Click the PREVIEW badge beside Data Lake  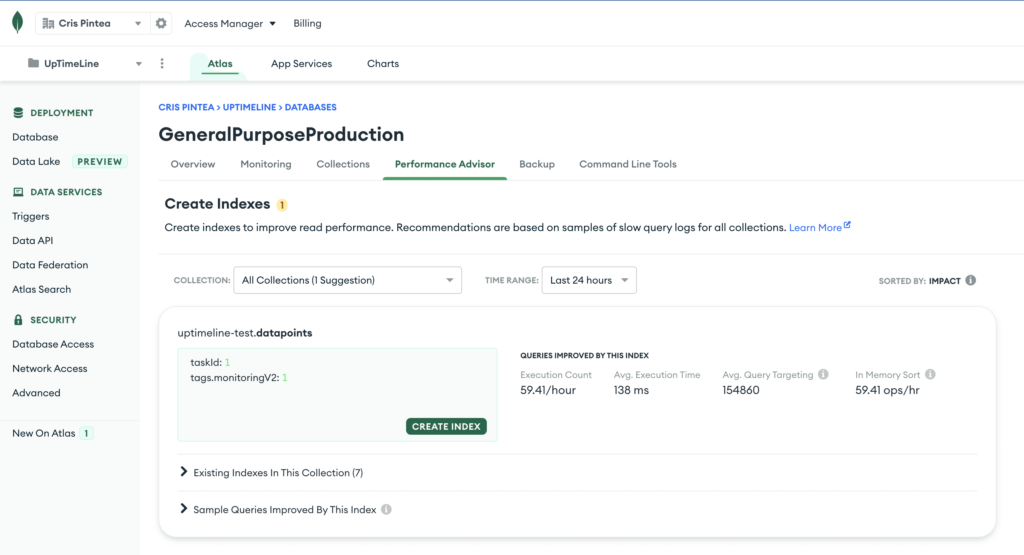pyautogui.click(x=99, y=161)
